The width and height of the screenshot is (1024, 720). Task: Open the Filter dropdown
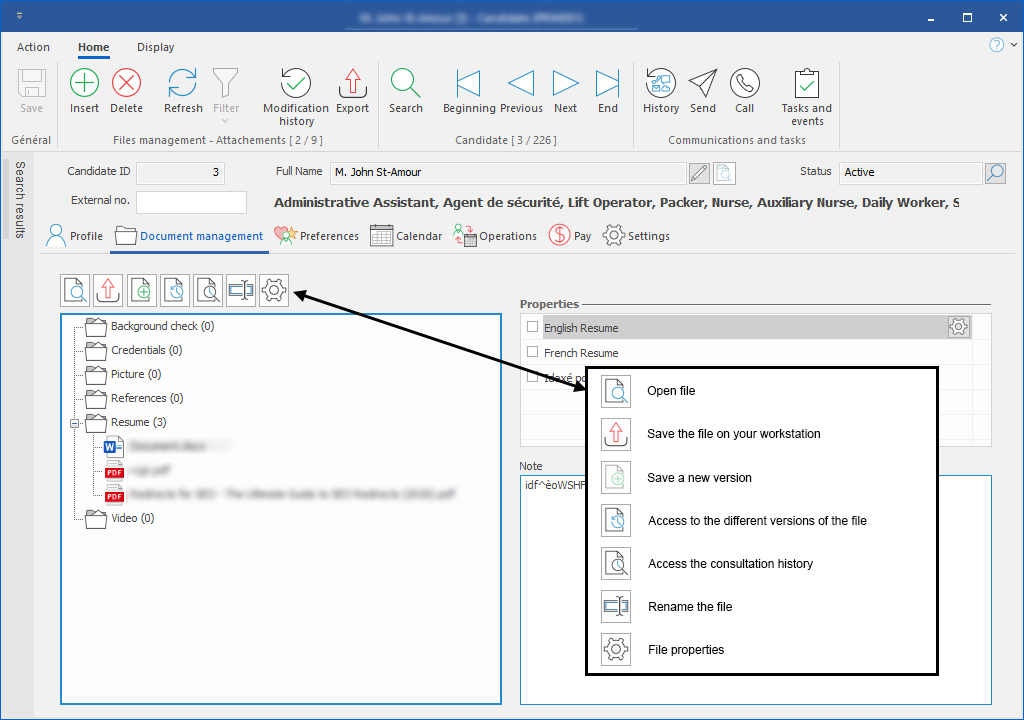227,90
